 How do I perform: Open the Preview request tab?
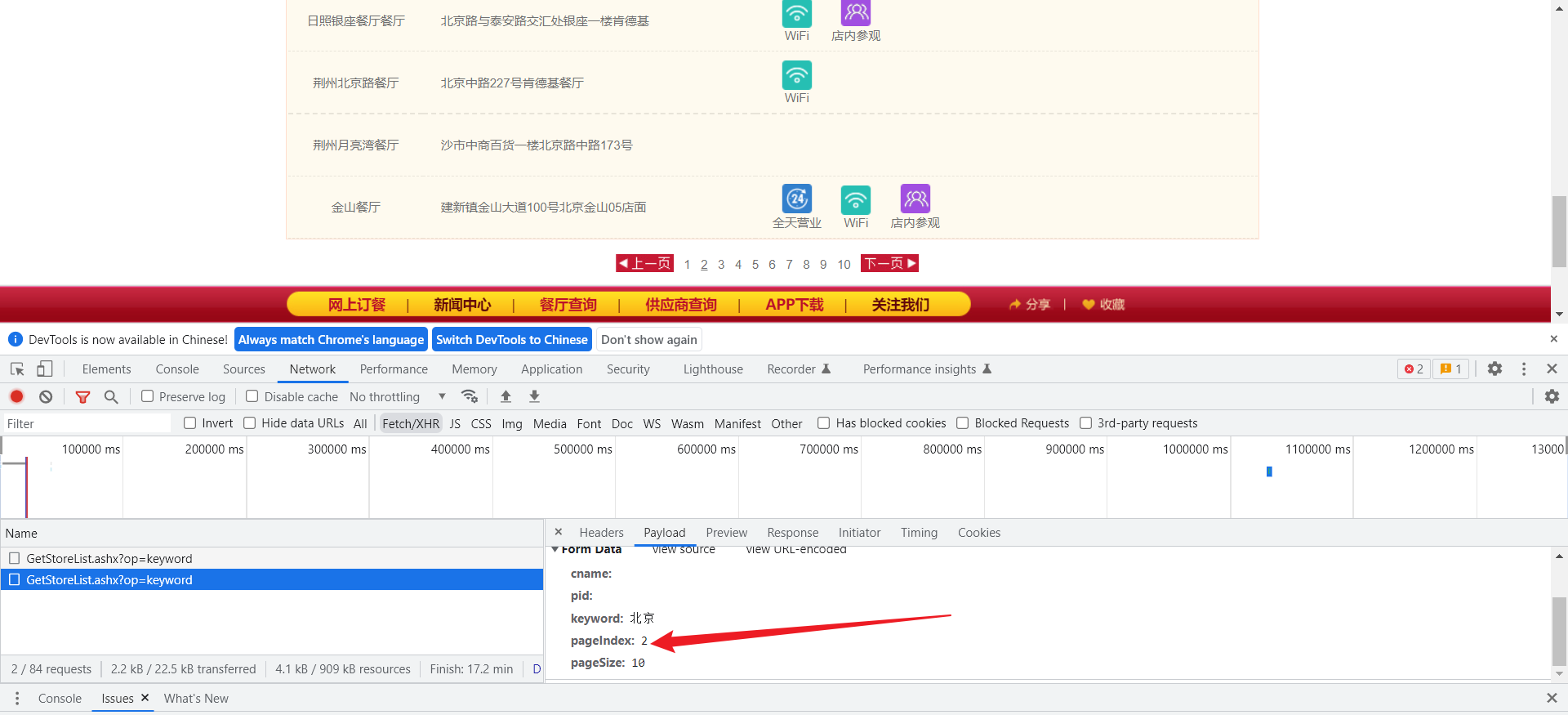[x=727, y=532]
